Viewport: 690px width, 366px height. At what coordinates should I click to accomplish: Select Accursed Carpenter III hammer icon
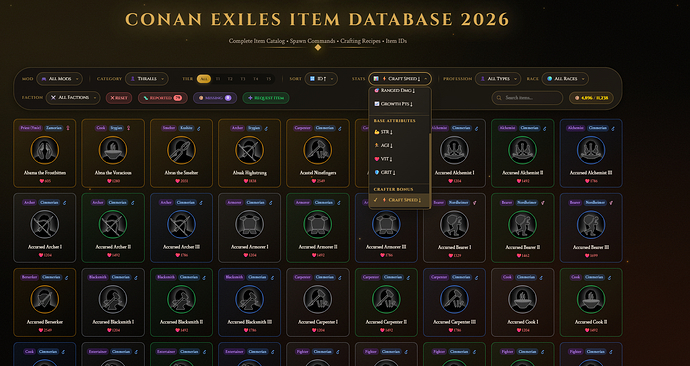[454, 299]
